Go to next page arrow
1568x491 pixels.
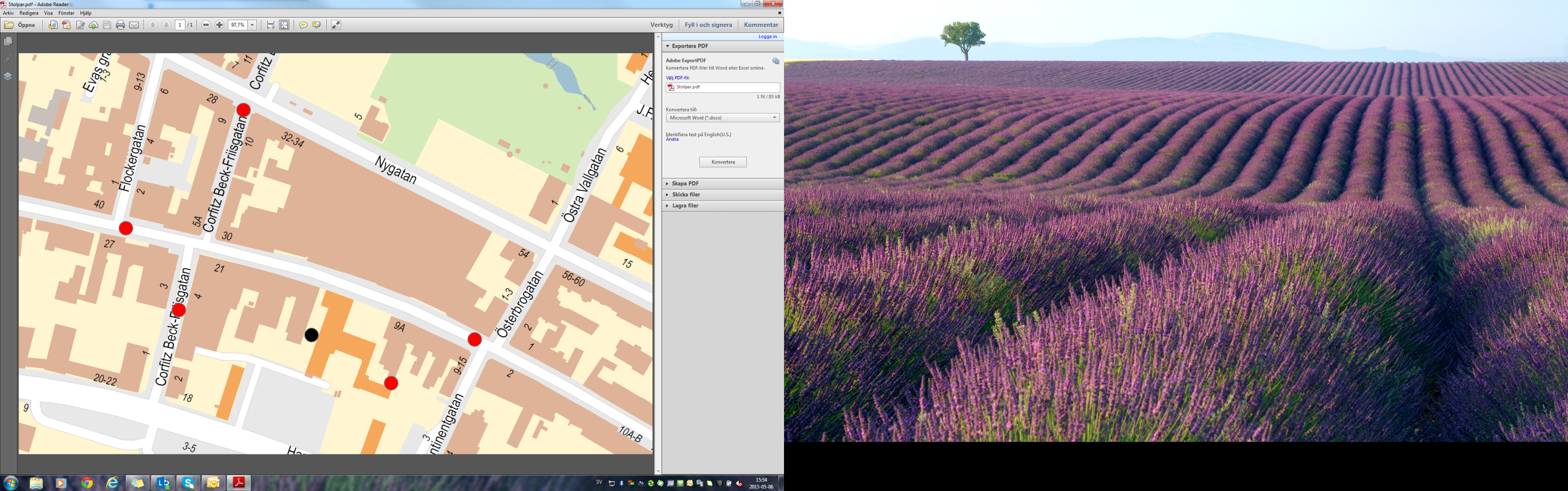click(x=166, y=25)
